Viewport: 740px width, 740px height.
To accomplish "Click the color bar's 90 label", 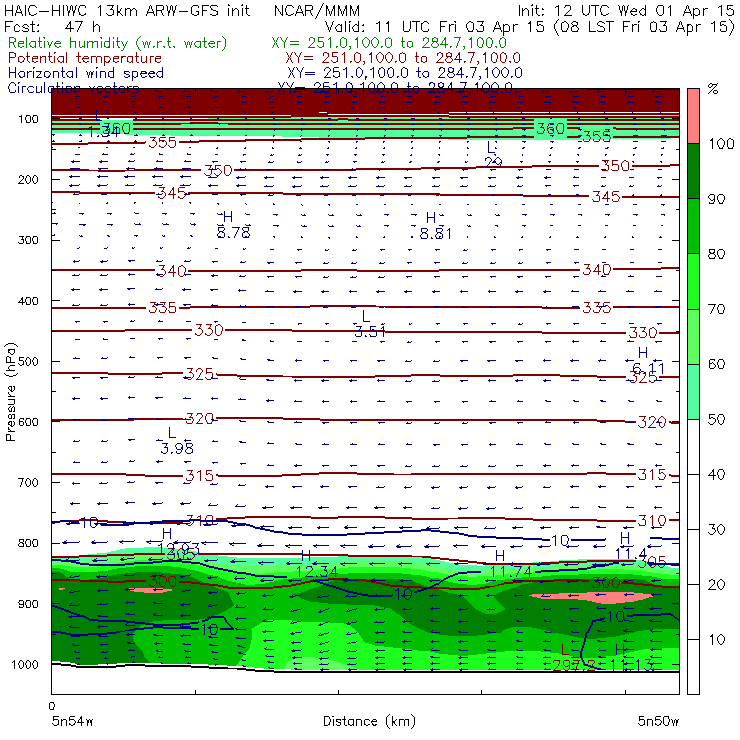I will click(x=716, y=199).
